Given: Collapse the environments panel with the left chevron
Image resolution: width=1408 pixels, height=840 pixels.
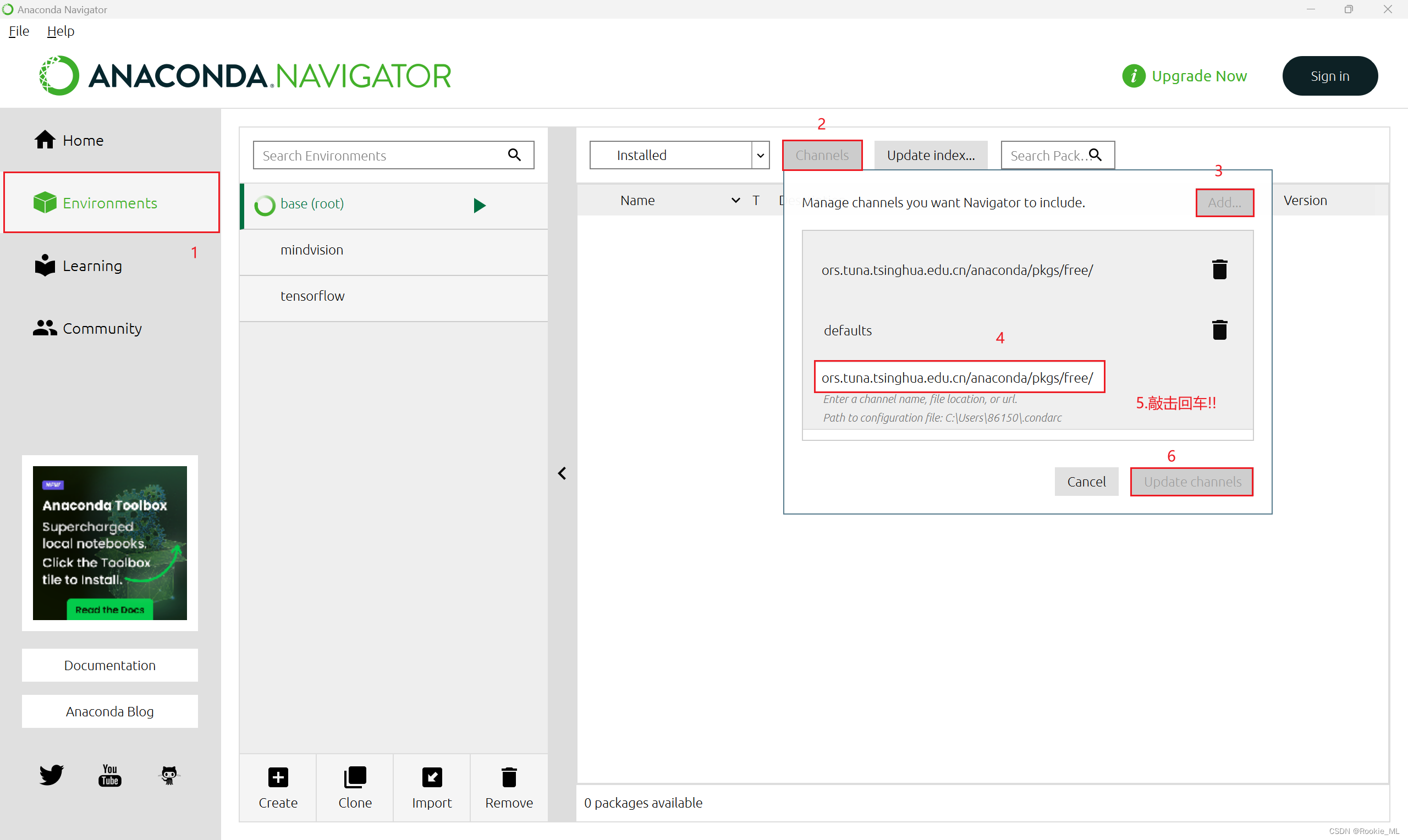Looking at the screenshot, I should point(562,473).
